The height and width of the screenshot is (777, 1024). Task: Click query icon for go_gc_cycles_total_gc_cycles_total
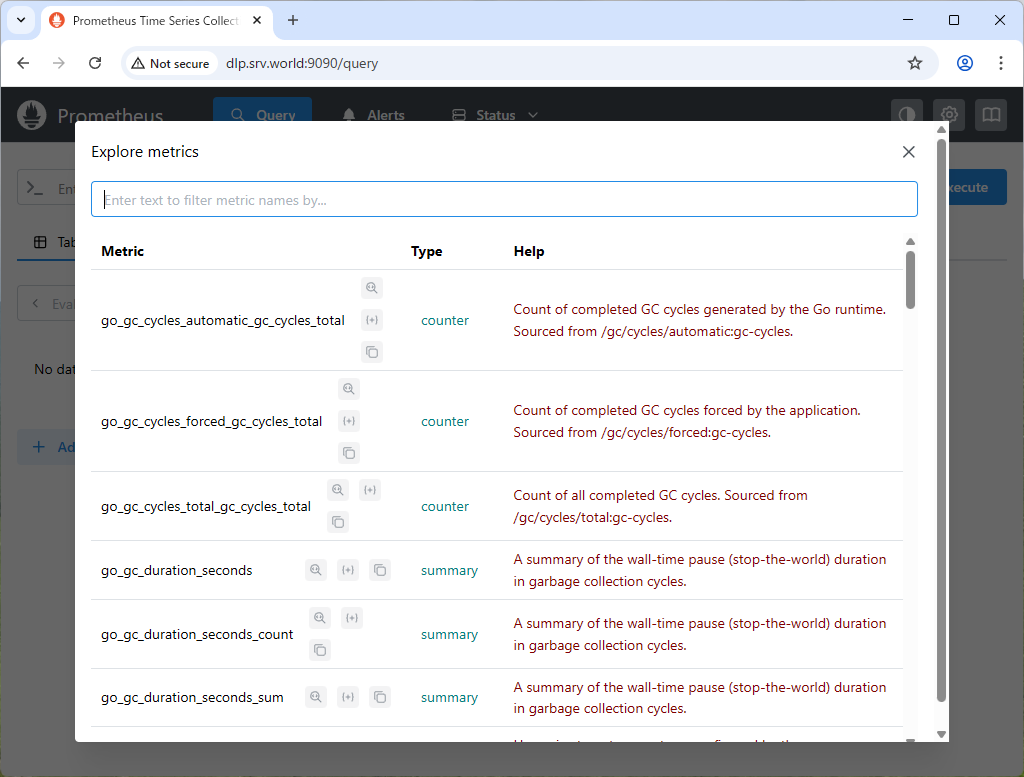(338, 490)
